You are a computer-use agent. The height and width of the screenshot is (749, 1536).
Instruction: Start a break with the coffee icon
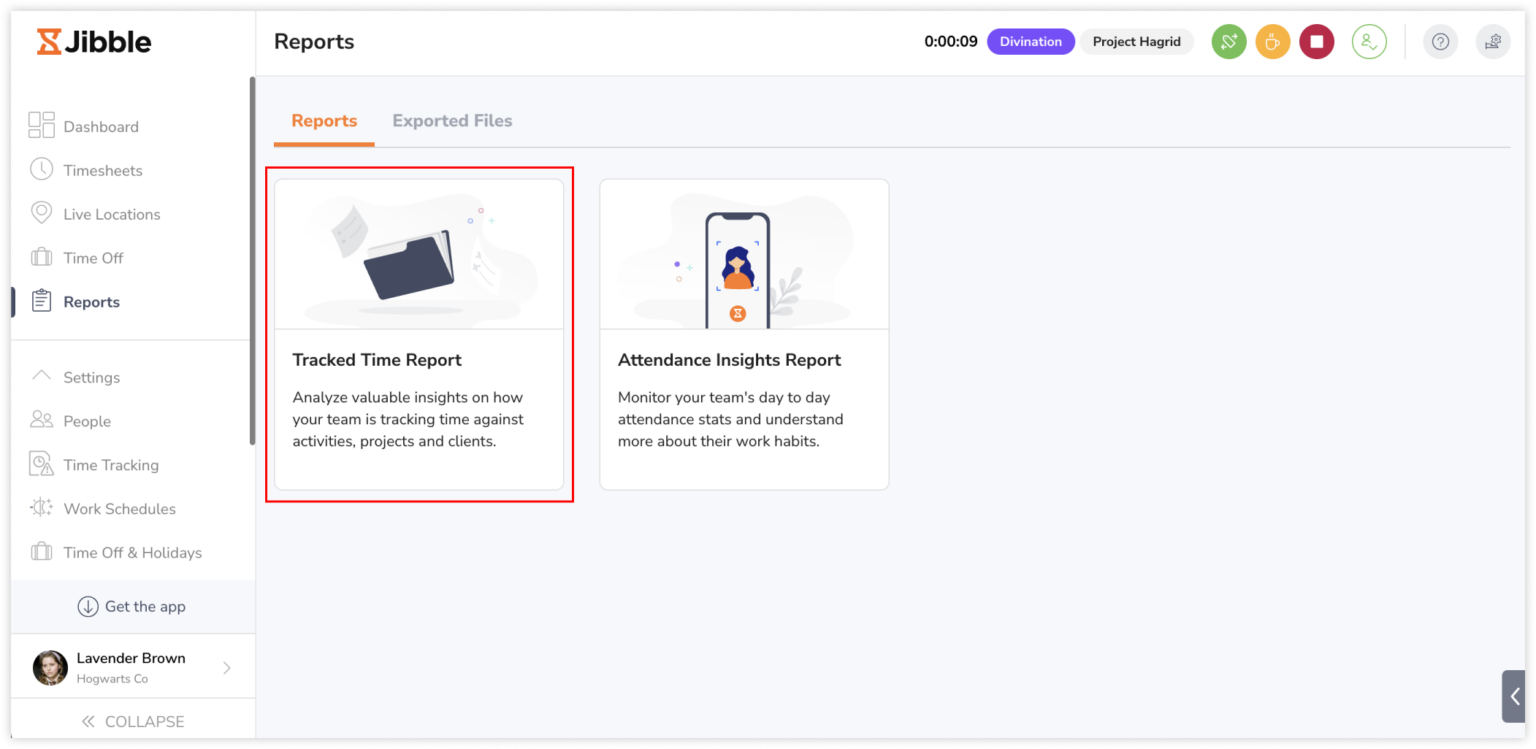[x=1272, y=41]
